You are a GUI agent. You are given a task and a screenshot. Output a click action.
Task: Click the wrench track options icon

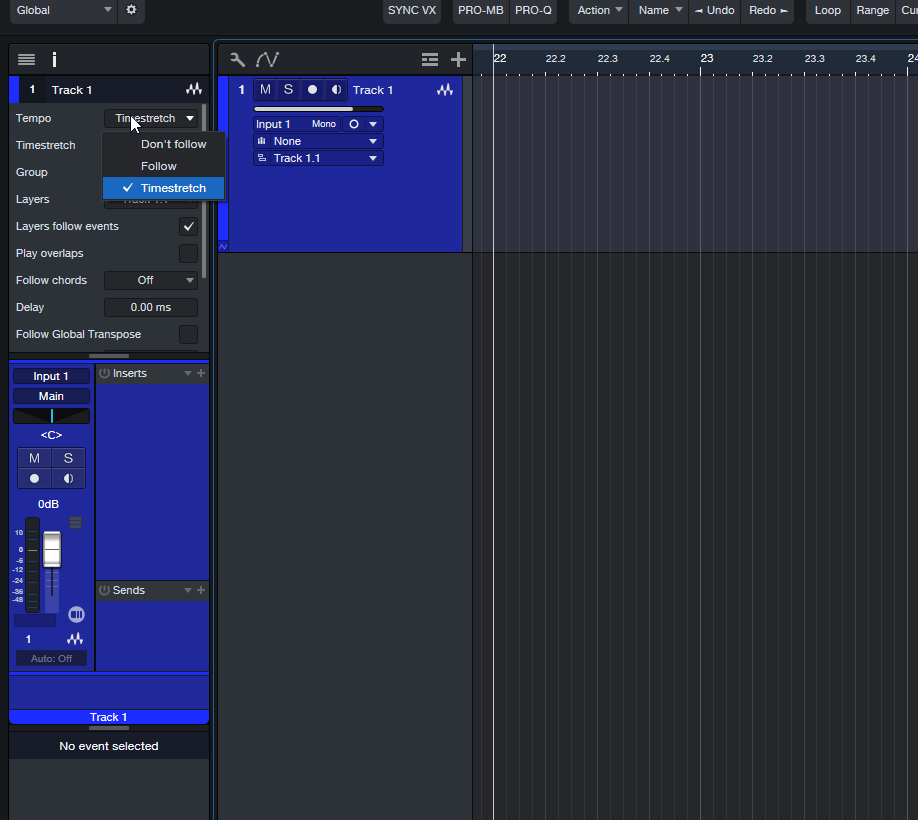point(237,59)
